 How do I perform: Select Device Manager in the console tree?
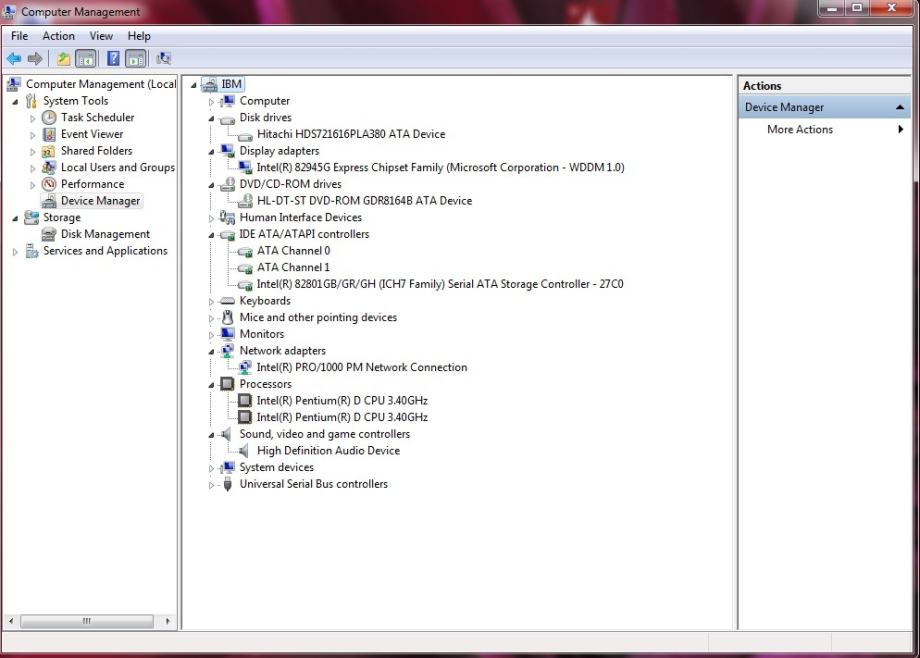pos(100,201)
